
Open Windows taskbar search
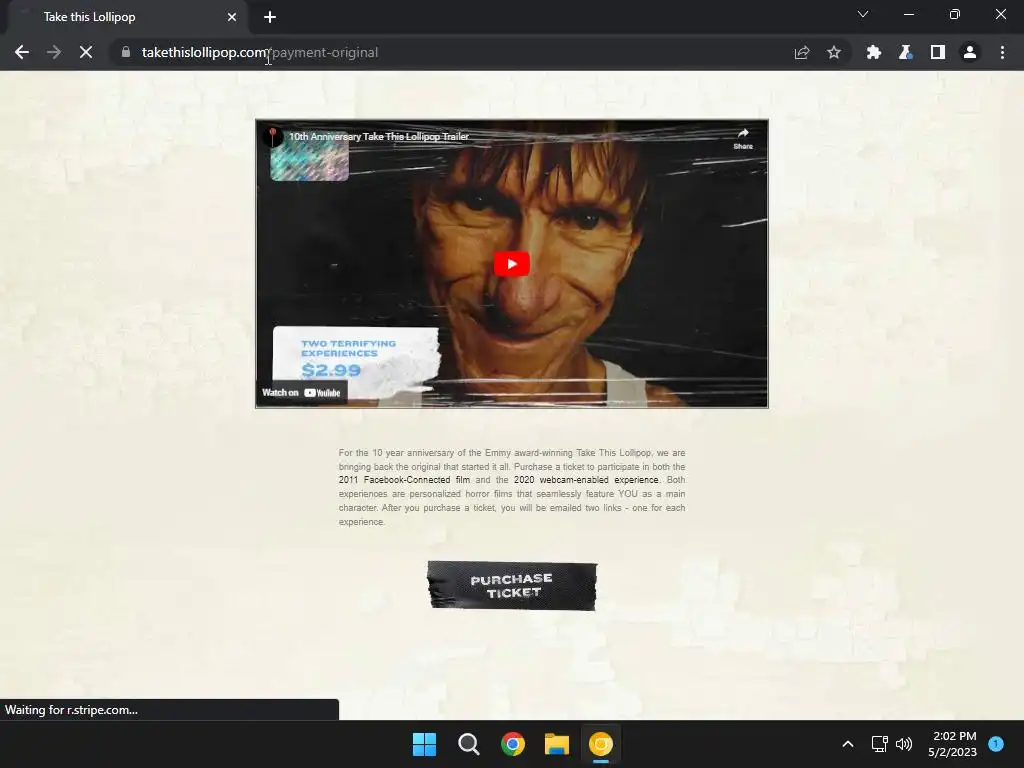[x=469, y=744]
